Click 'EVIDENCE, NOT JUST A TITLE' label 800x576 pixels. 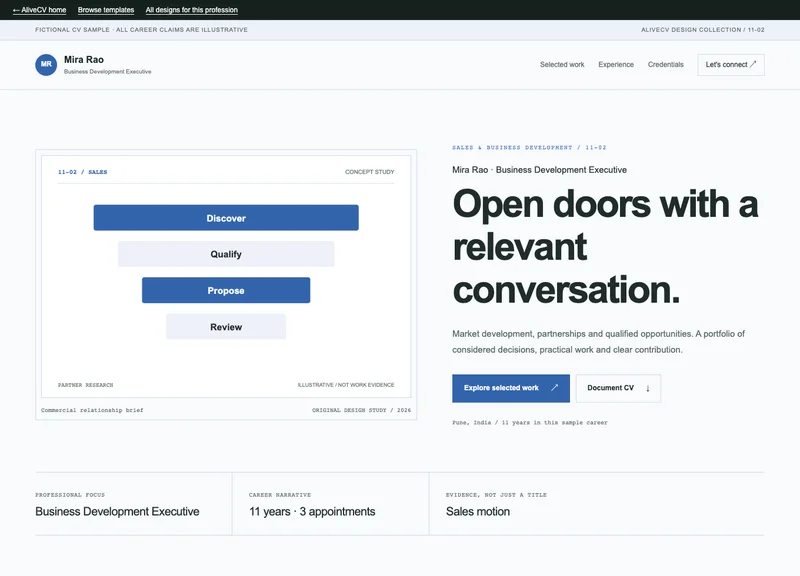pos(496,495)
